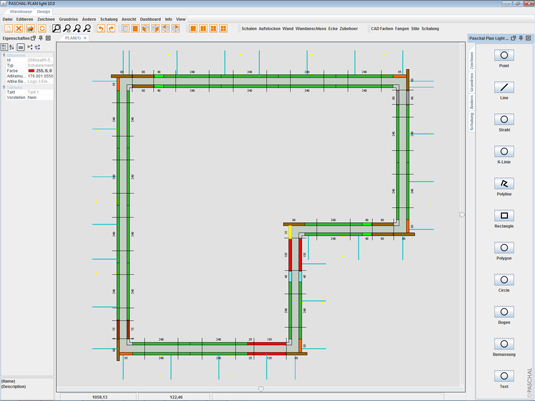The height and width of the screenshot is (401, 535).
Task: Click the Aufstocken toolbar button
Action: coord(270,29)
